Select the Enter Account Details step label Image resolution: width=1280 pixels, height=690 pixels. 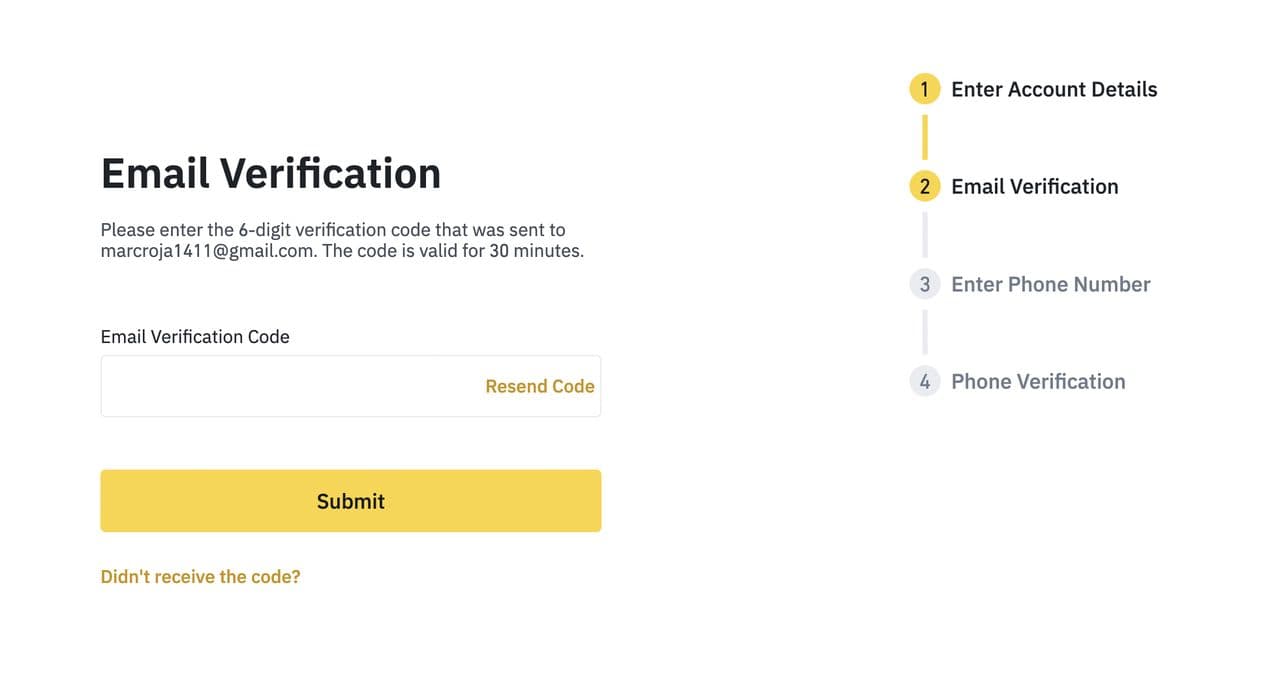(x=1054, y=89)
